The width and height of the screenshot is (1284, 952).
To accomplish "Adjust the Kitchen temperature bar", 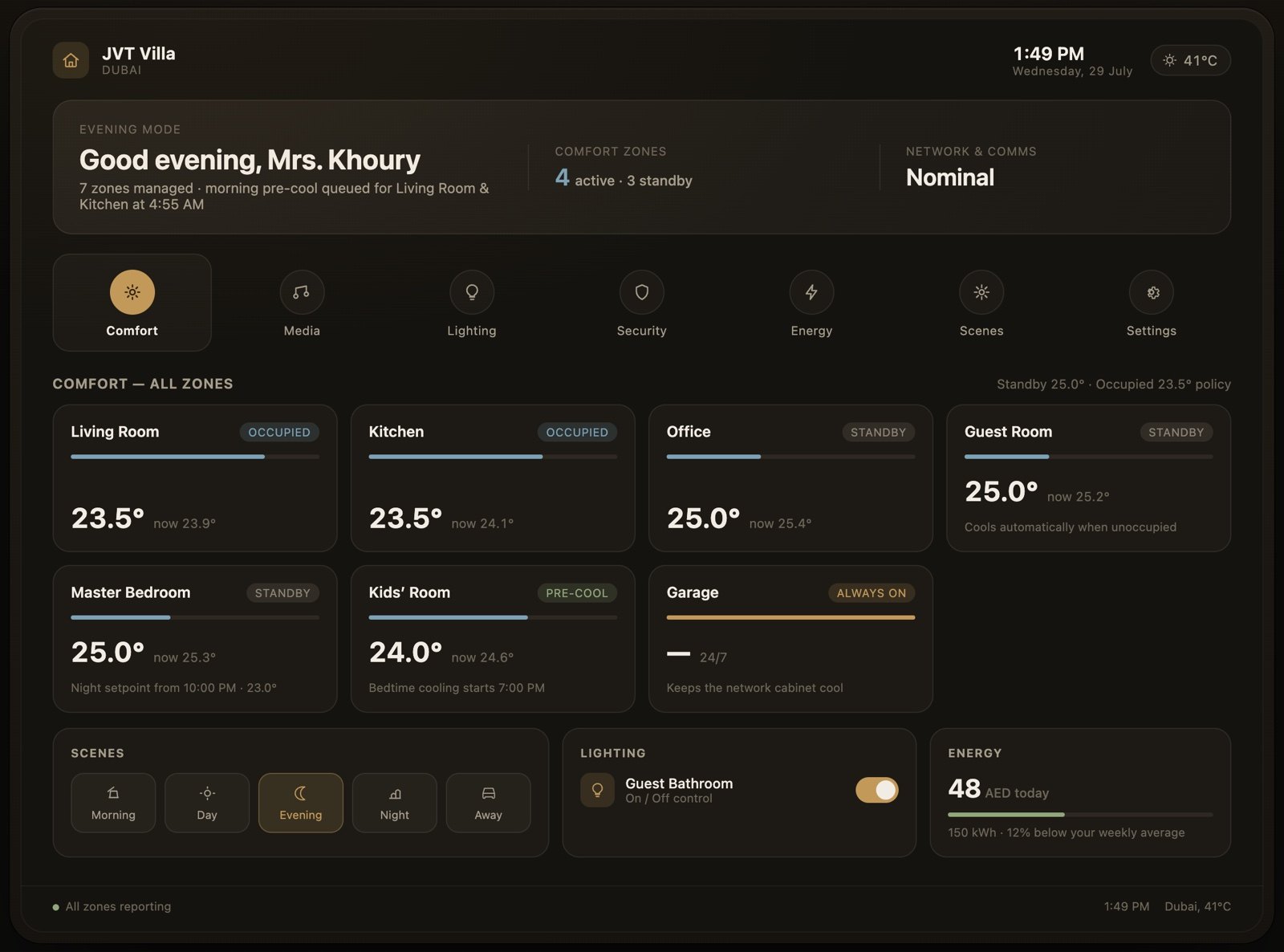I will pos(493,457).
